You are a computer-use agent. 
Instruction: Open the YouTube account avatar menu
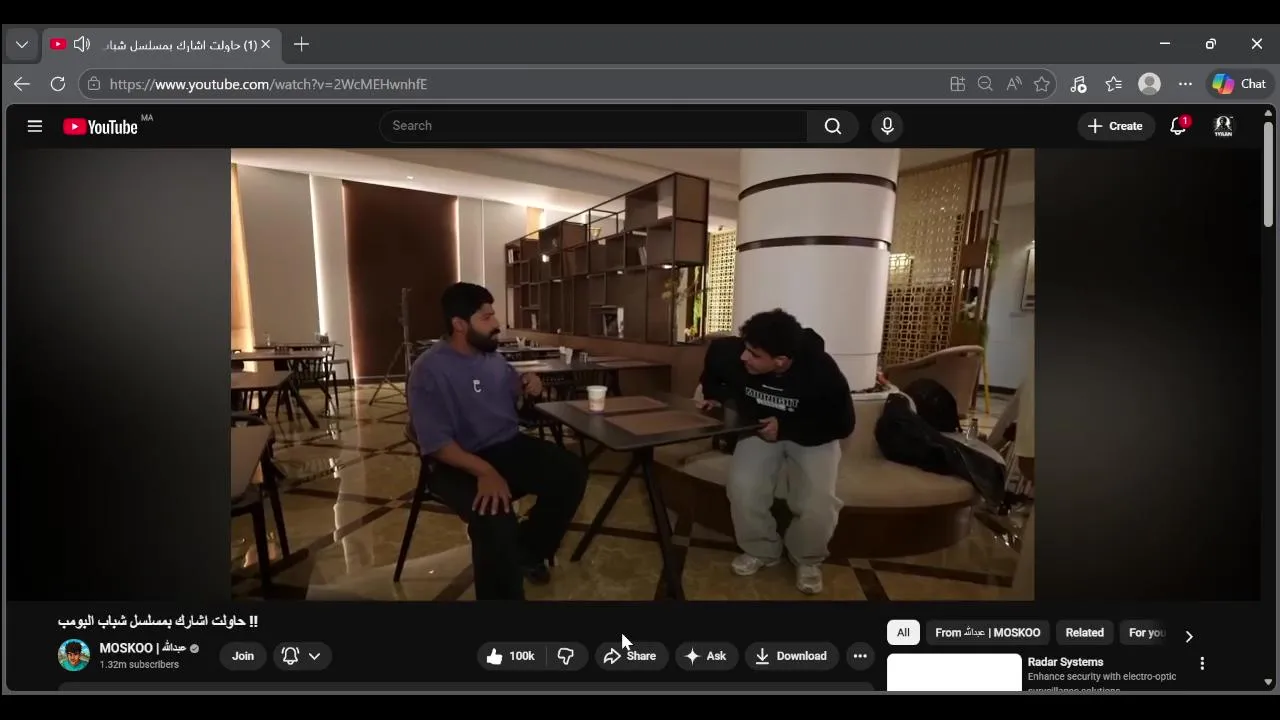1223,126
